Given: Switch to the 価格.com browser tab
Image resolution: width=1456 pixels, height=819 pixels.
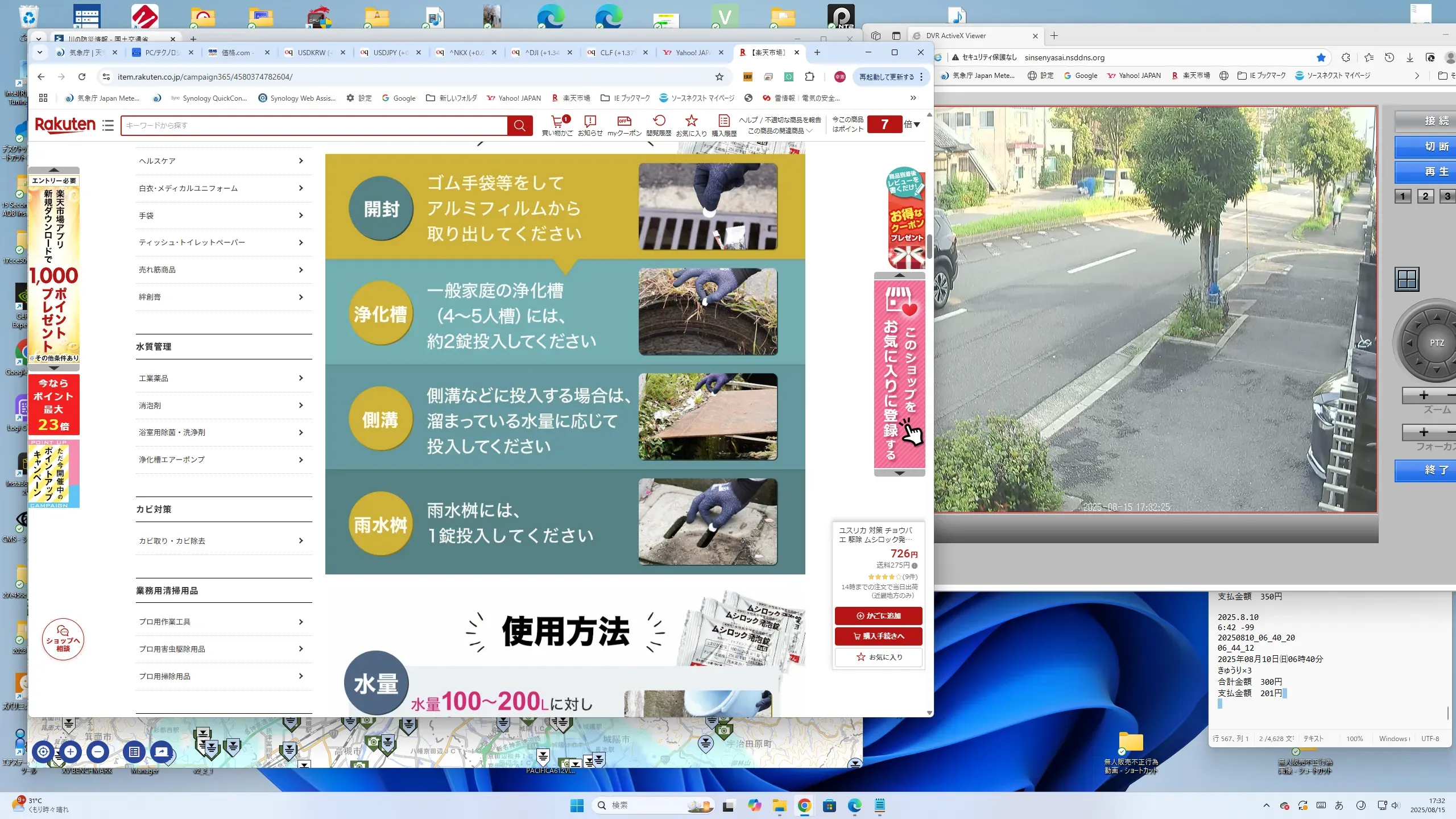Looking at the screenshot, I should 237,52.
